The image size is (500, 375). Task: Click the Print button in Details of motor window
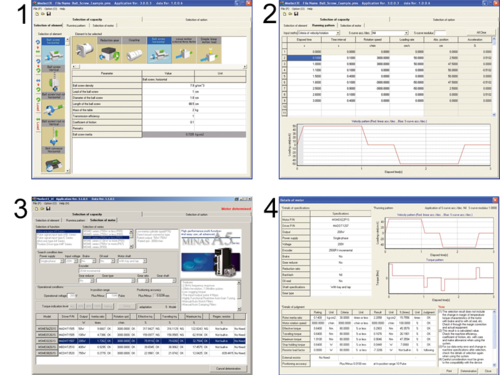tap(449, 371)
